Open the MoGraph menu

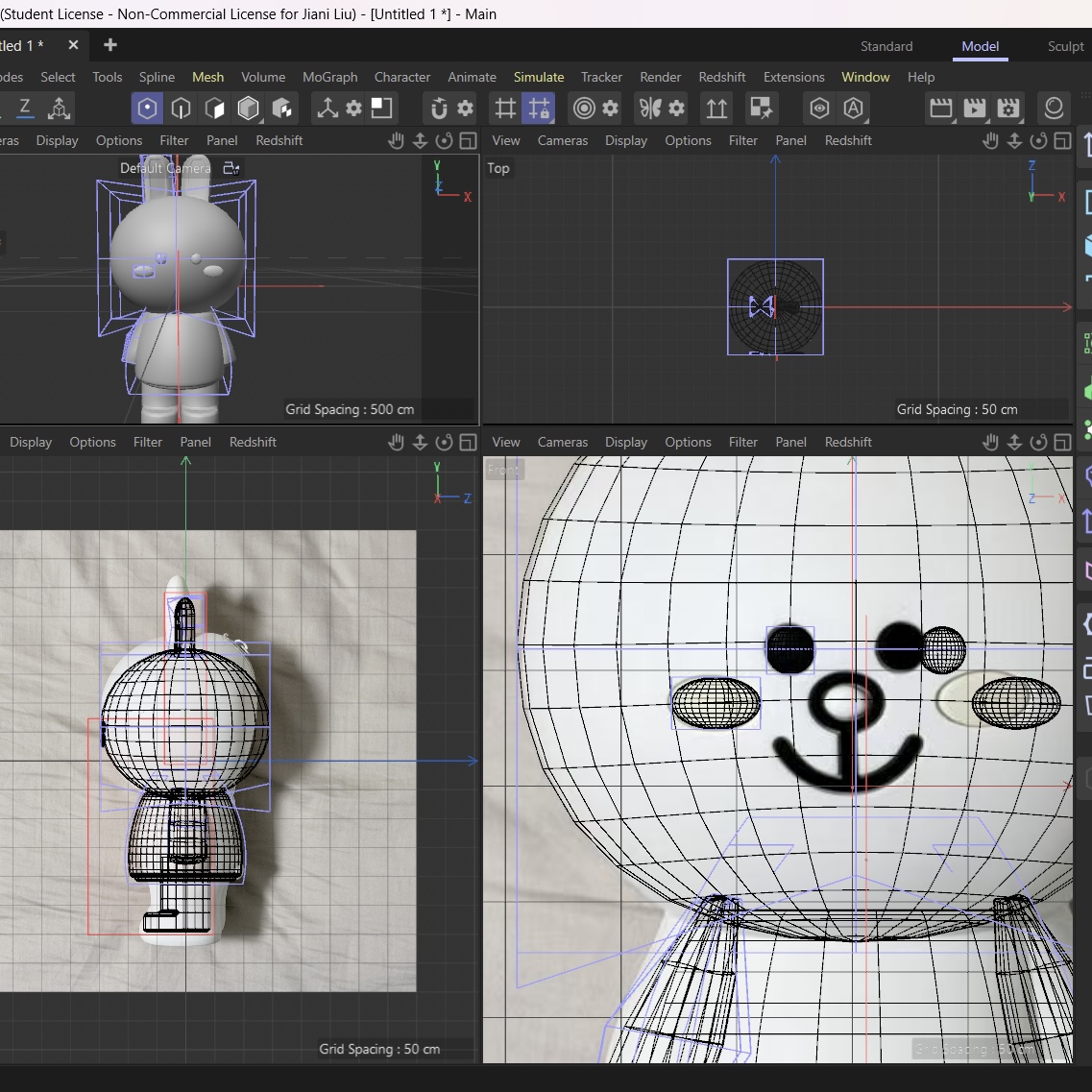[x=330, y=77]
